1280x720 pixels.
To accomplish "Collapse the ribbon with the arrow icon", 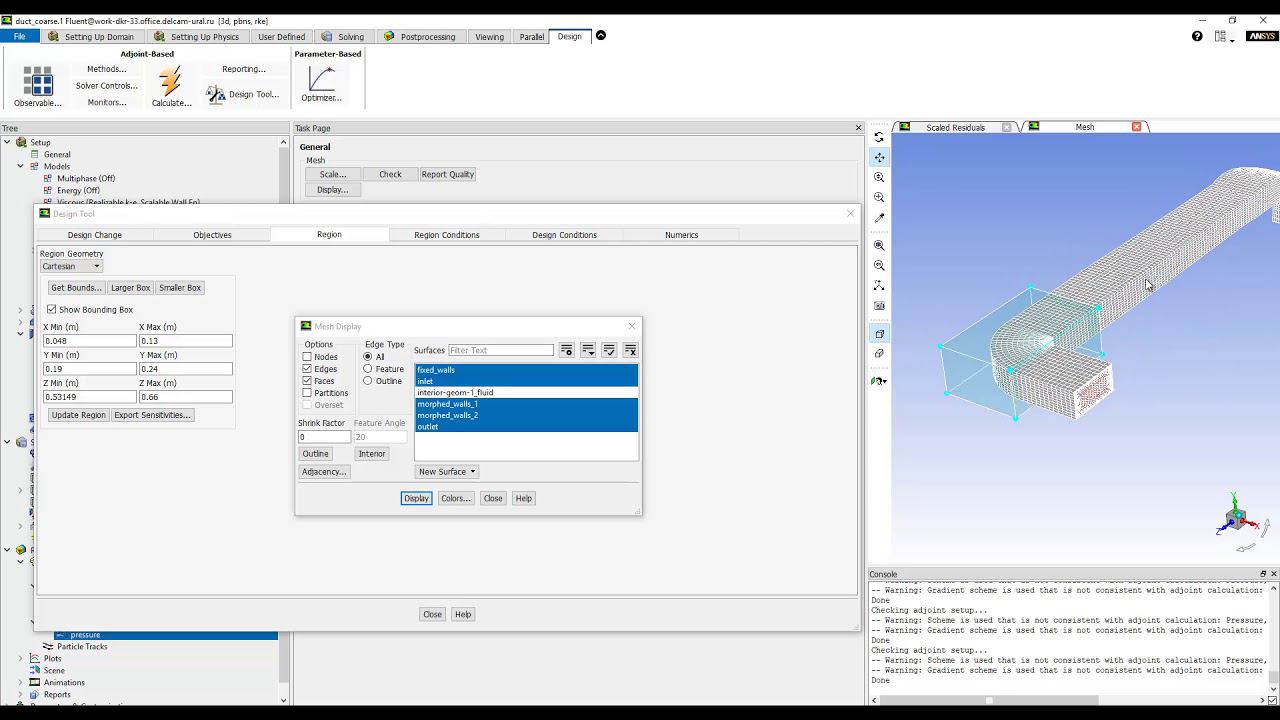I will point(601,36).
